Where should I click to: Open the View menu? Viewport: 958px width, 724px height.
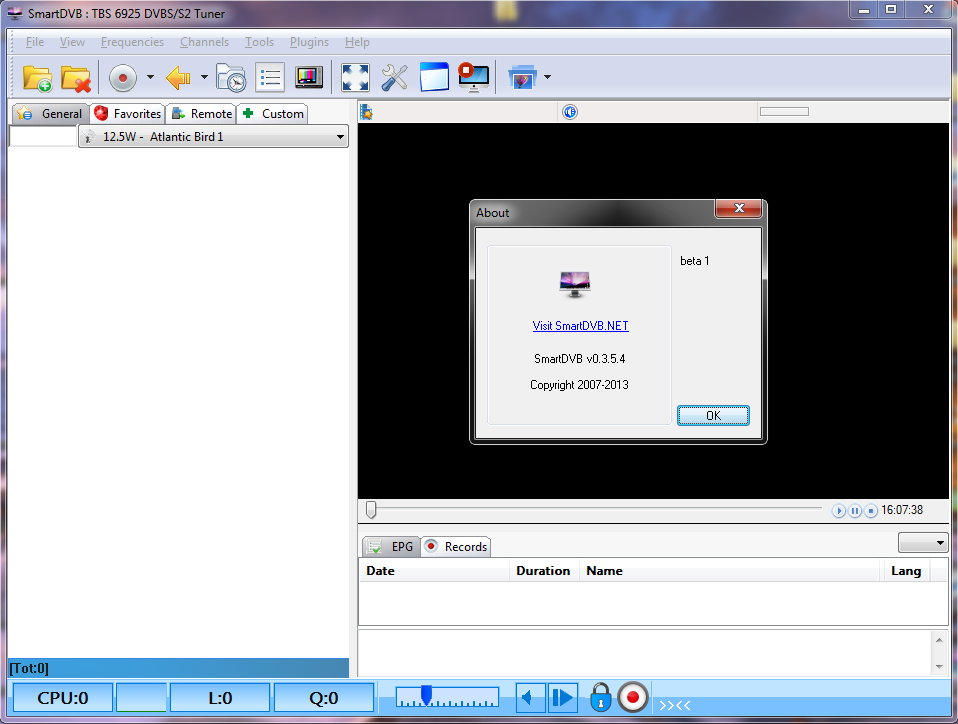tap(72, 42)
